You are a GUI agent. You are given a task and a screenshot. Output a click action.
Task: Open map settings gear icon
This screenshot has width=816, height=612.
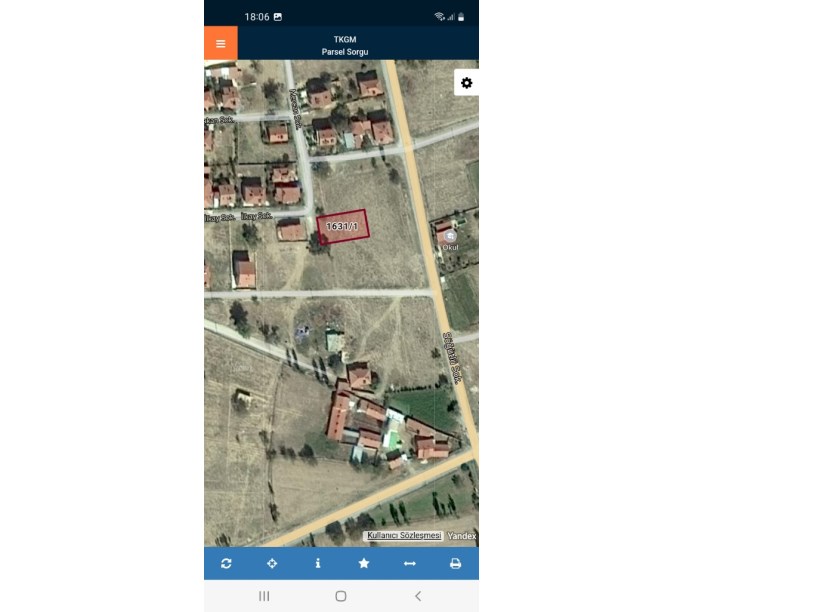[466, 83]
